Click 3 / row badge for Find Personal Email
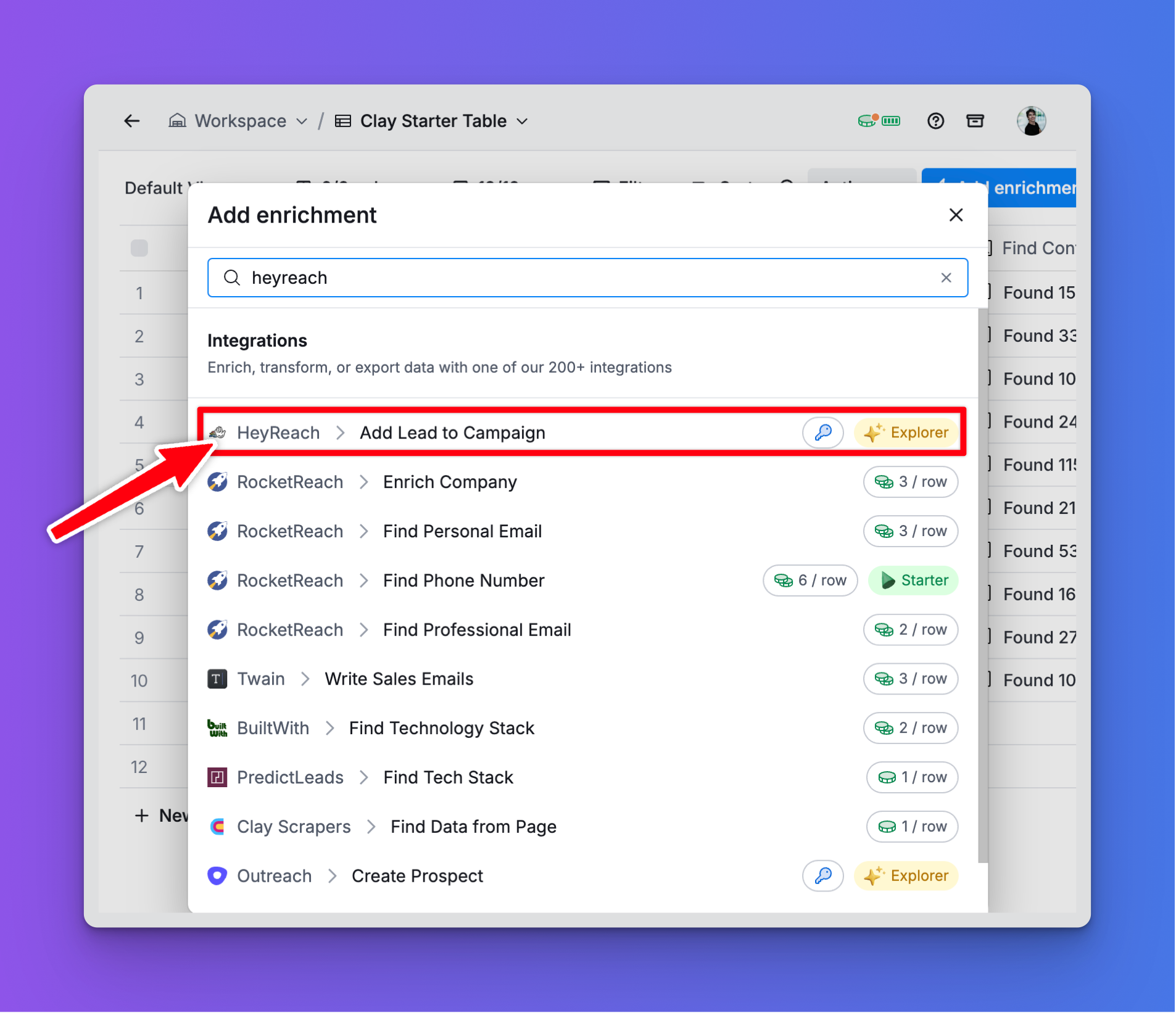 [x=910, y=531]
